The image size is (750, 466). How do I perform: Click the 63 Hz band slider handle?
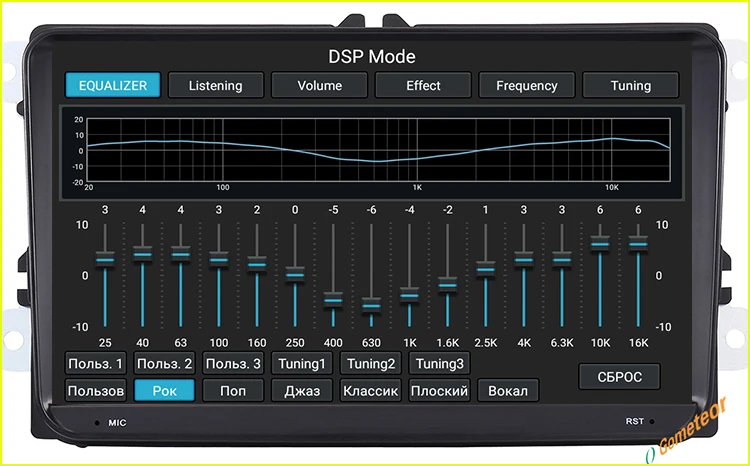tap(181, 254)
